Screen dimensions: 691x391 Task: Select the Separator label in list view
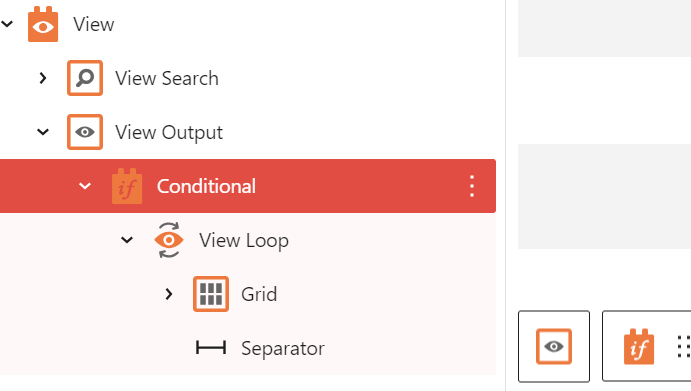[x=282, y=348]
